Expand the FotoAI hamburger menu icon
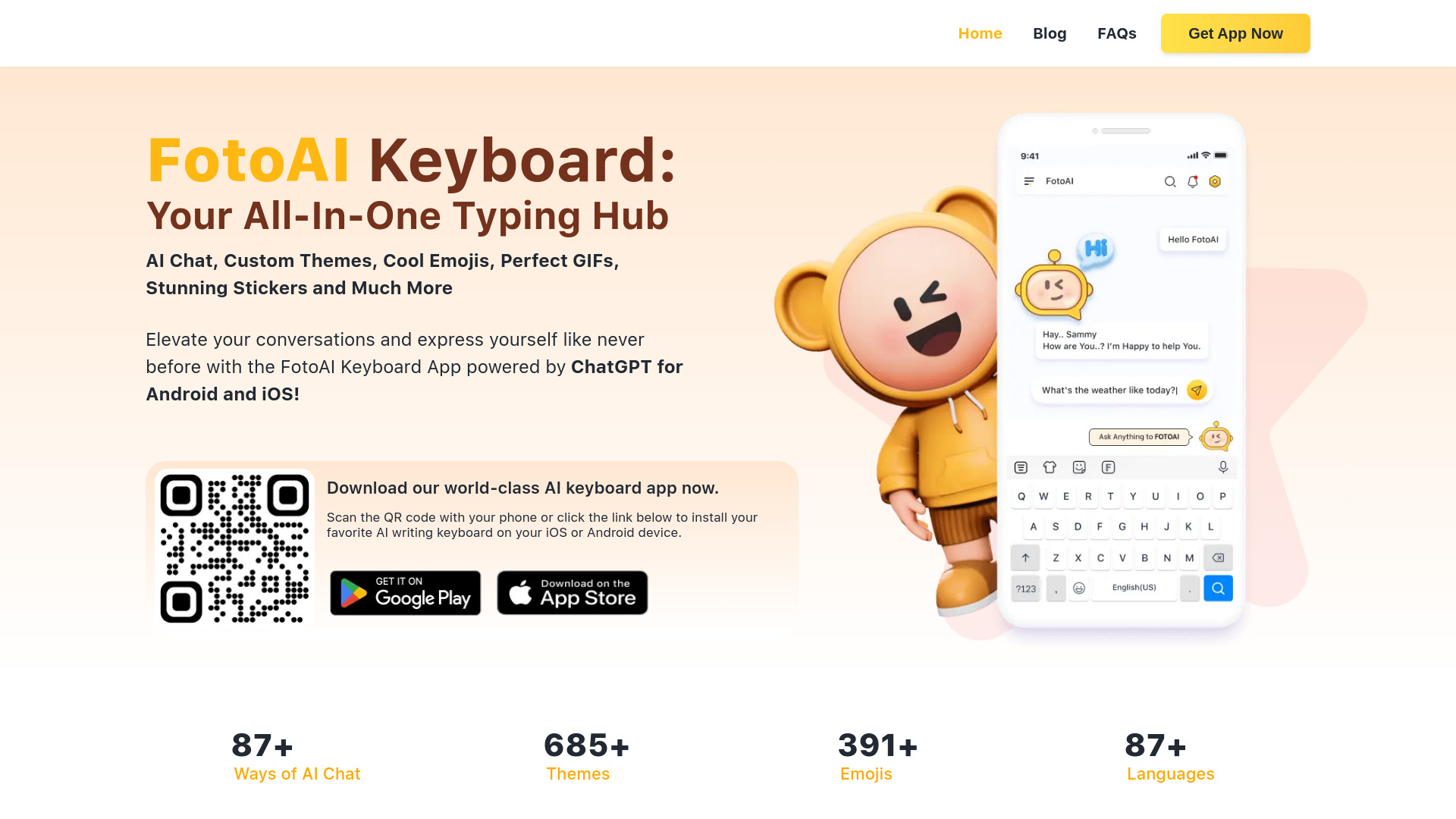This screenshot has width=1456, height=819. tap(1030, 181)
